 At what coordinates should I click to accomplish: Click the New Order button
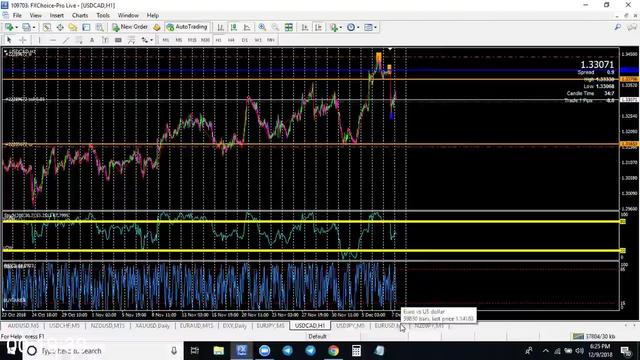click(x=130, y=27)
